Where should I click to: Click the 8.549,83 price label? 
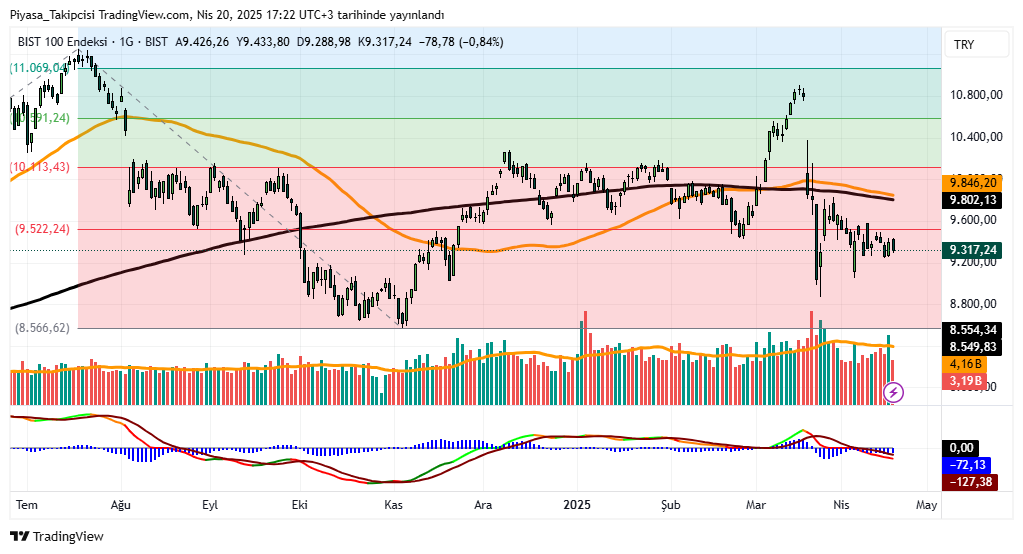pos(972,346)
